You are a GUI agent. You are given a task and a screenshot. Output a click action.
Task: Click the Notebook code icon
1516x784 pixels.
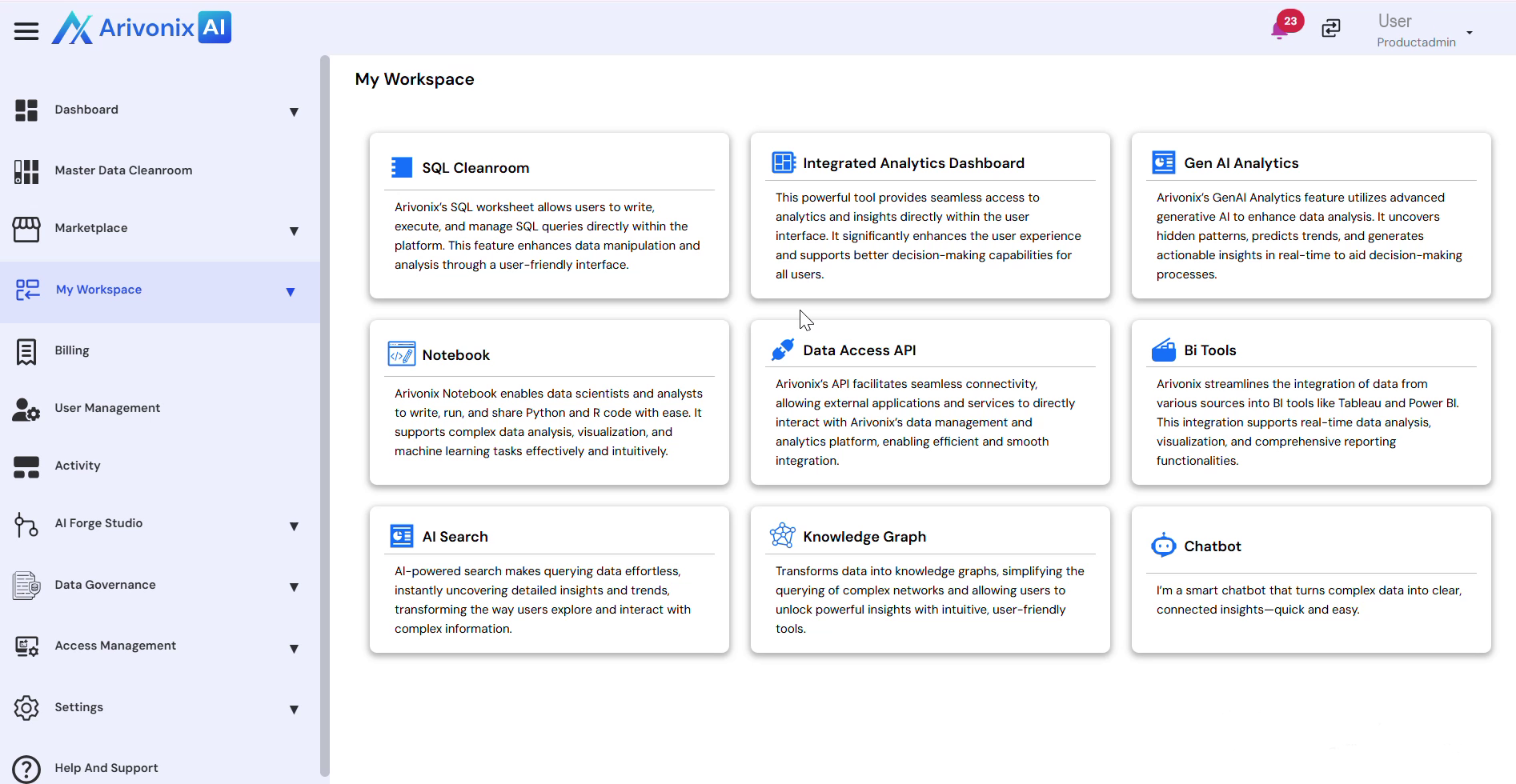tap(401, 354)
